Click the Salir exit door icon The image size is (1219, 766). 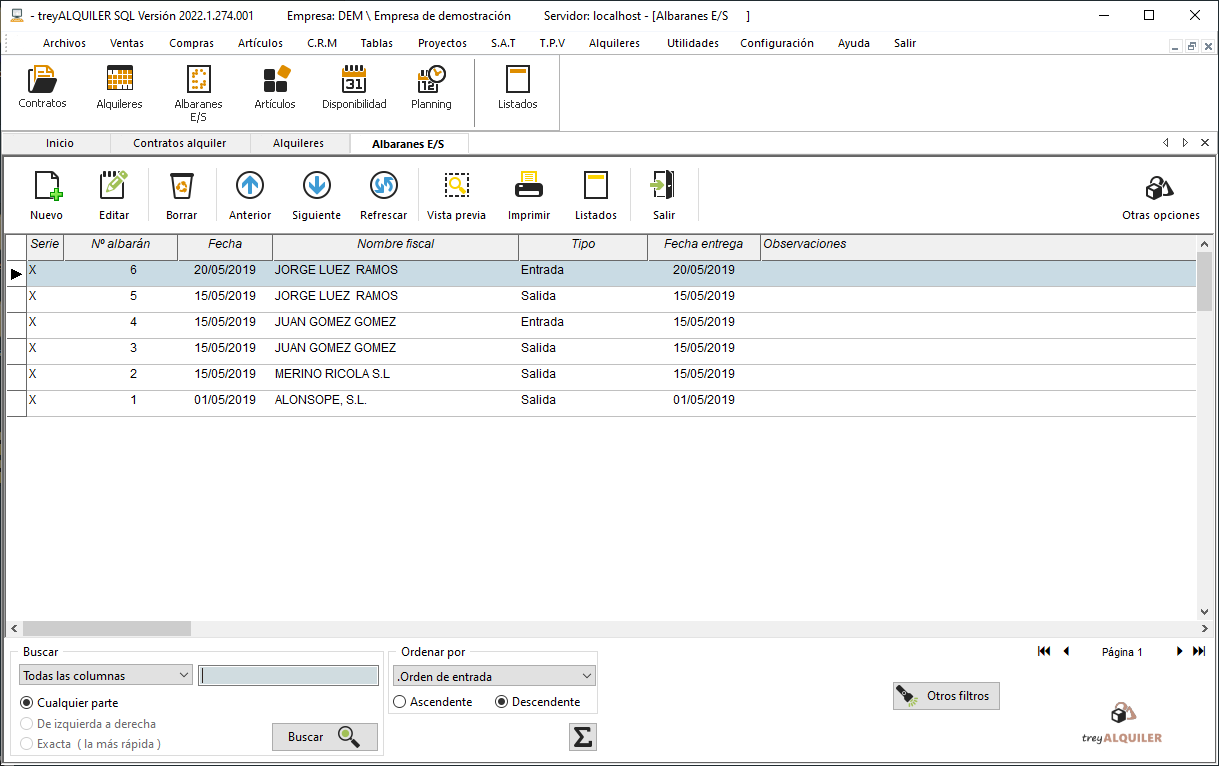(664, 195)
